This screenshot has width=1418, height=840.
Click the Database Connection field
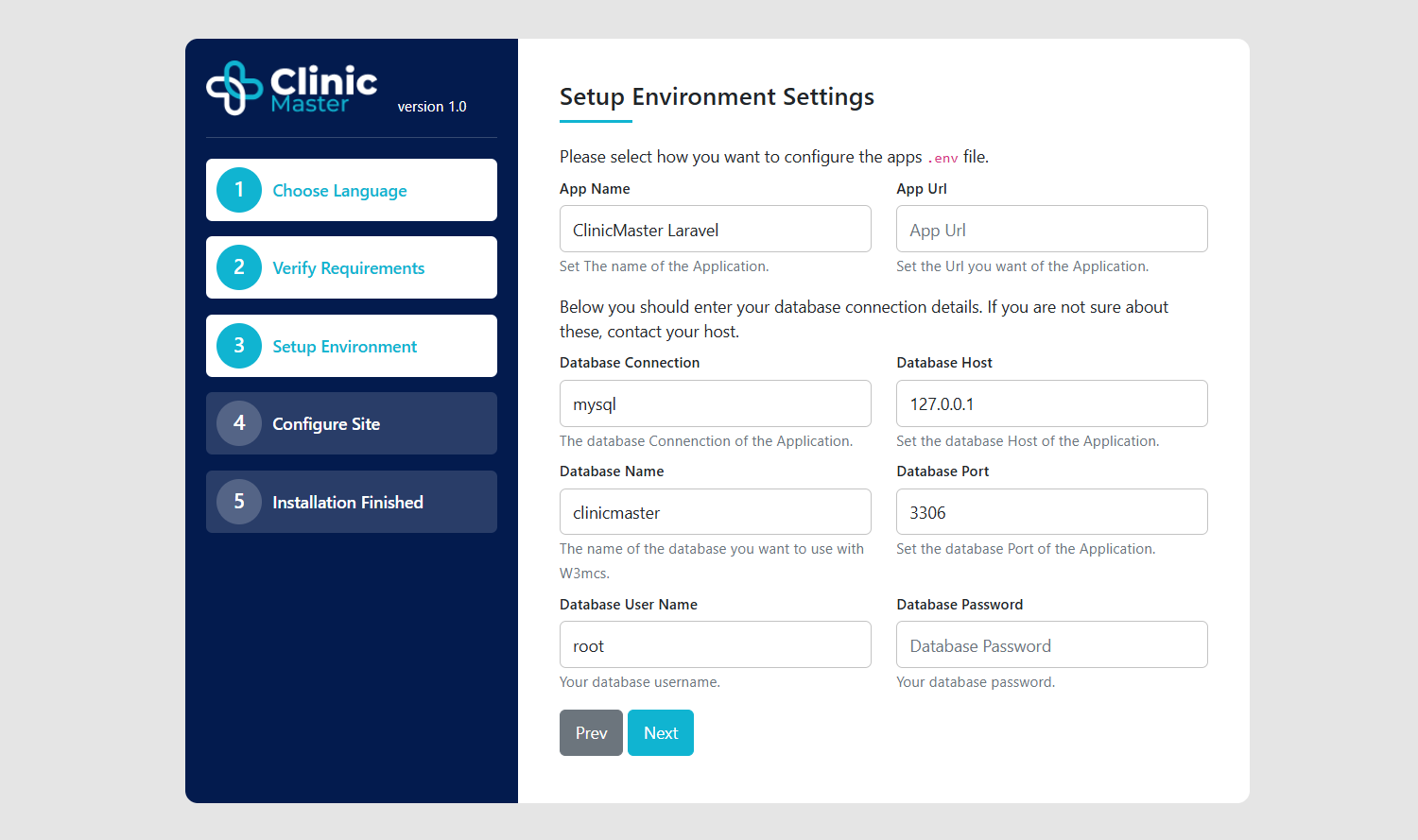point(715,403)
